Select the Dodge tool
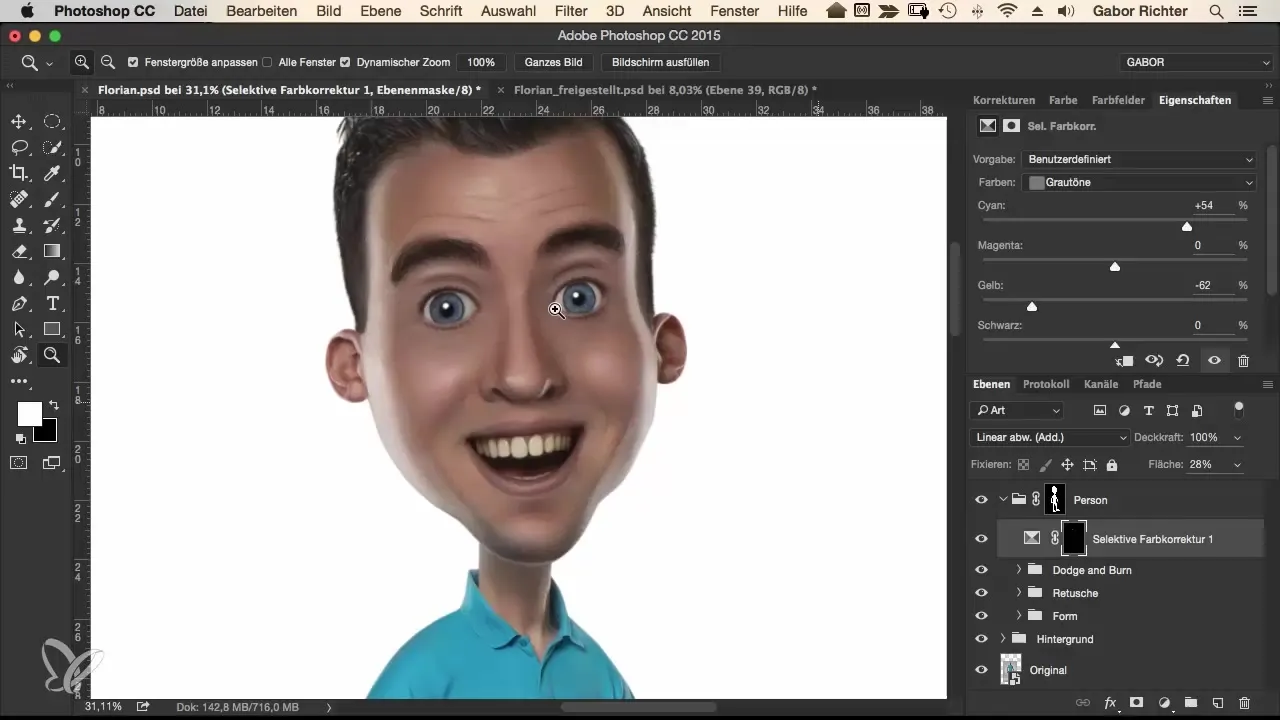Screen dimensions: 1280x720 52,277
